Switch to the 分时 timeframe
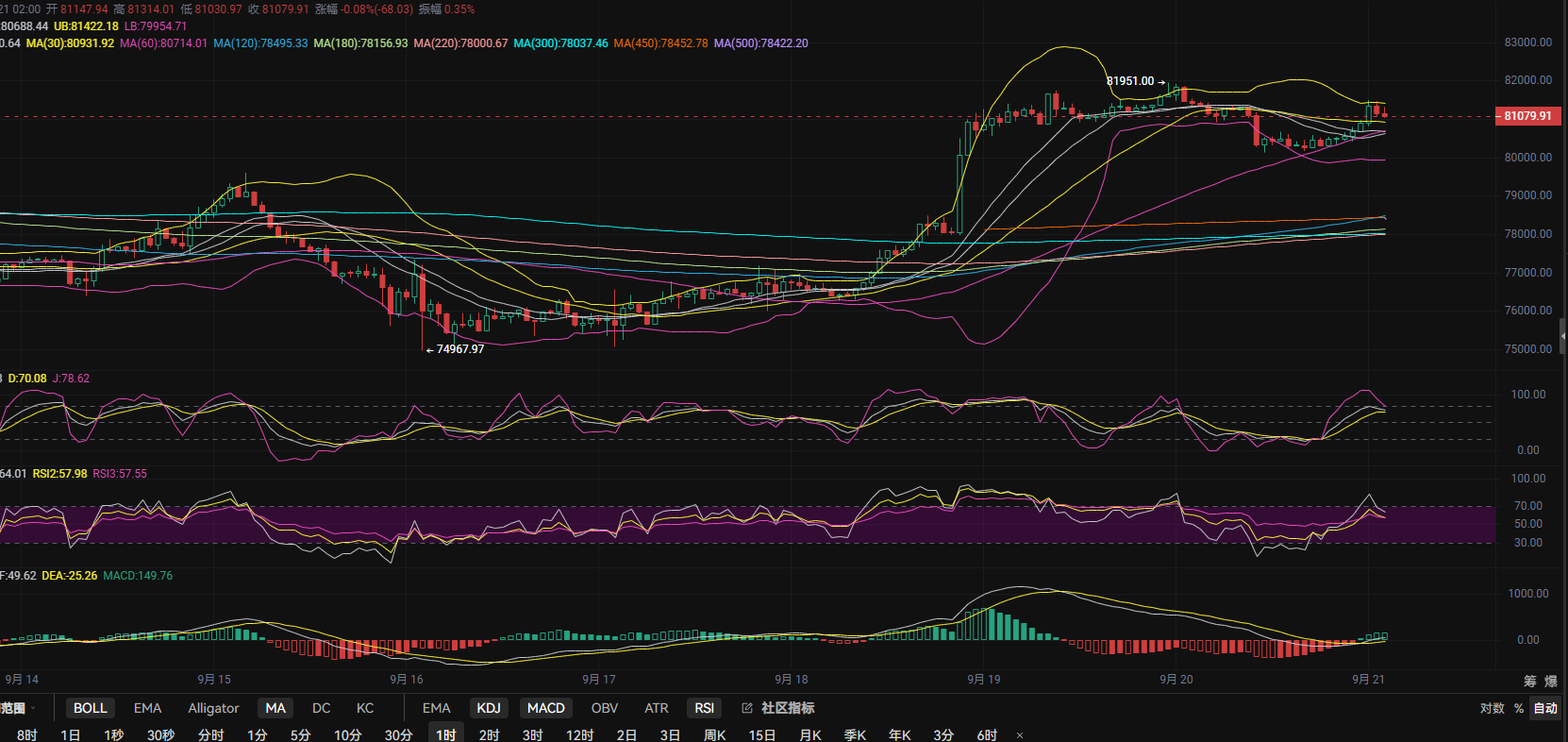Screen dimensions: 1568x742 pyautogui.click(x=211, y=734)
